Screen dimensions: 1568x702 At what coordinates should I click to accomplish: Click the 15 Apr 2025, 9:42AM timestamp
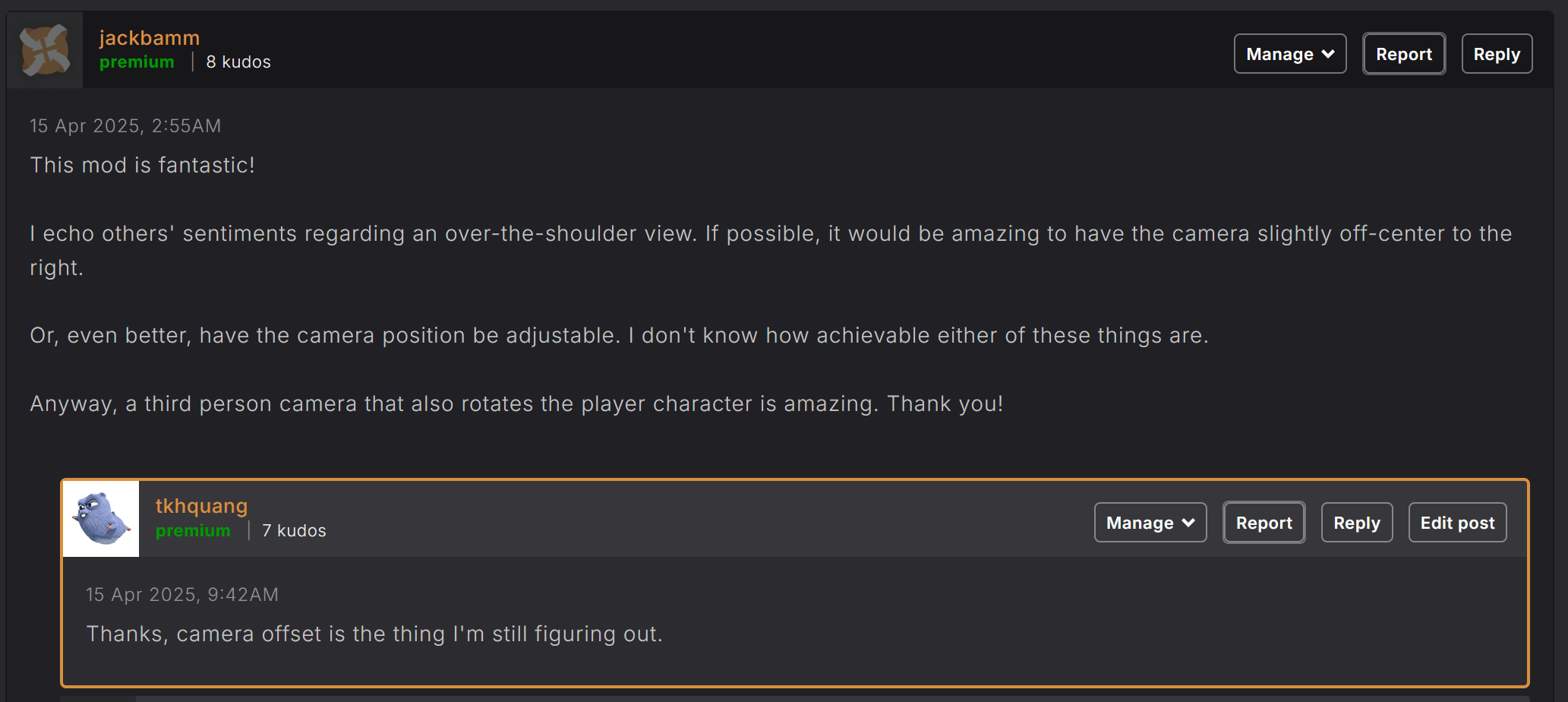[x=182, y=595]
